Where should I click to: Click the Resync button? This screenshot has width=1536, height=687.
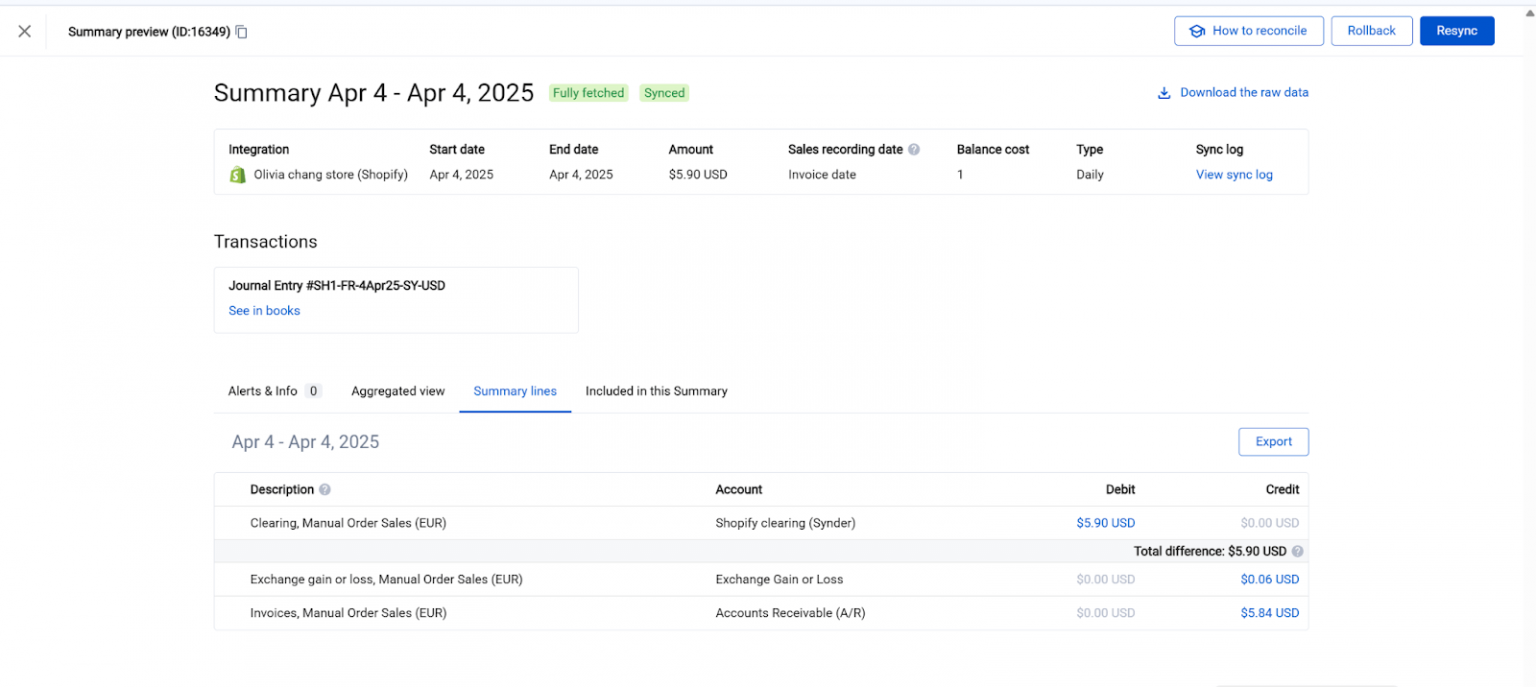click(1457, 31)
